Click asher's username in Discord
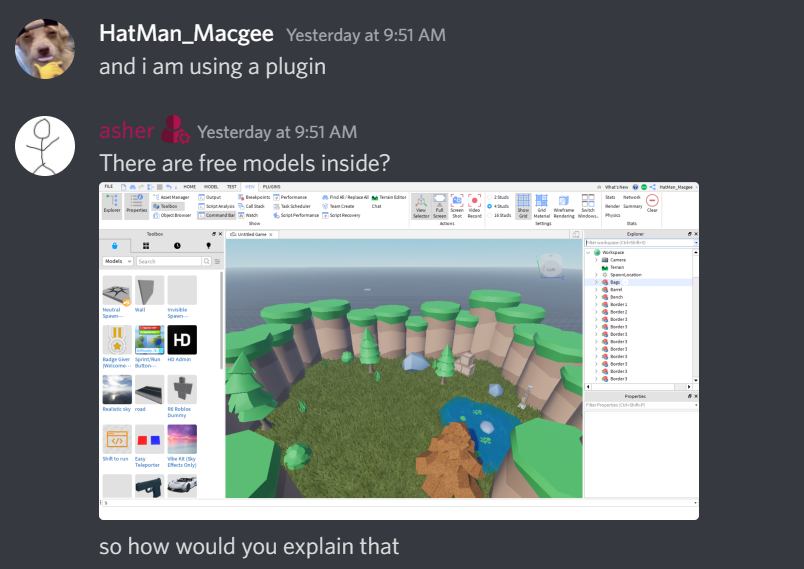This screenshot has height=569, width=804. [x=127, y=131]
